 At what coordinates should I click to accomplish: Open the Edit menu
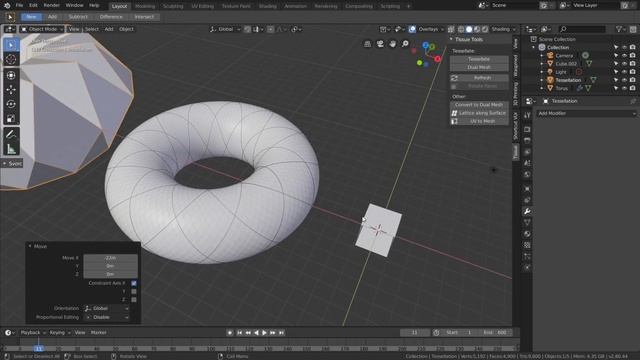click(x=33, y=5)
